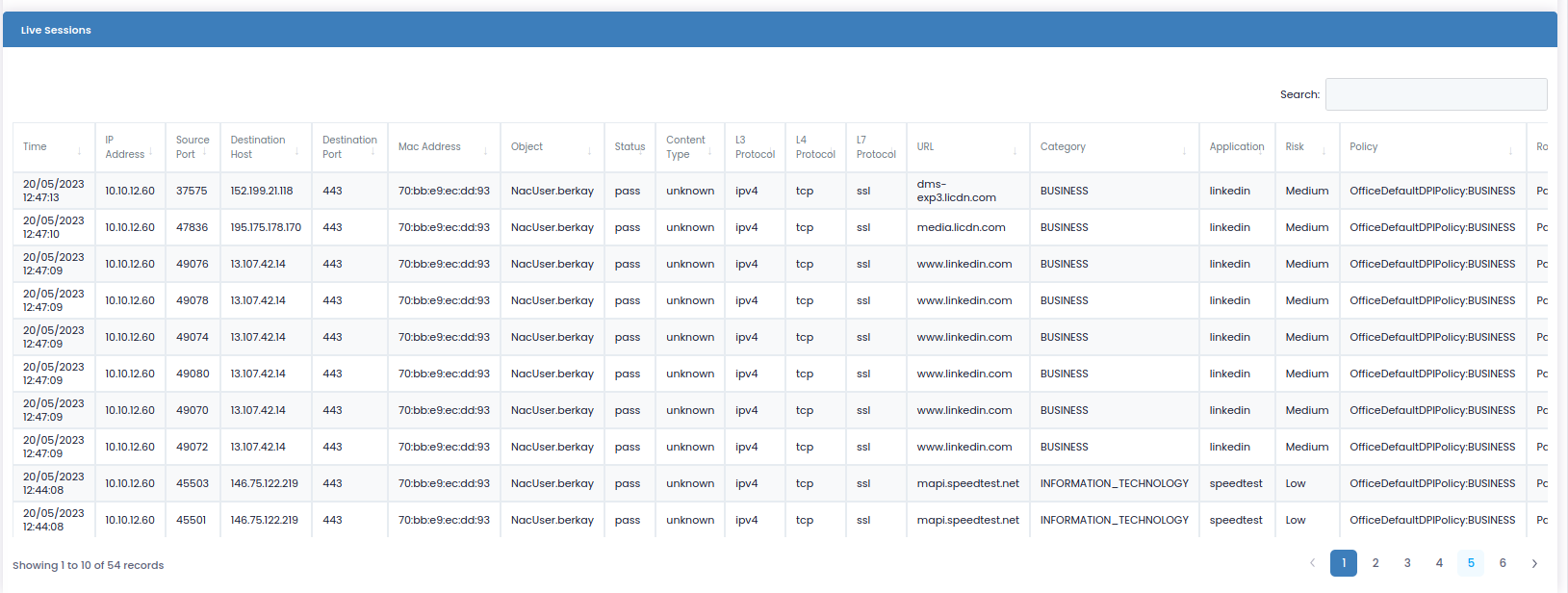The height and width of the screenshot is (593, 1568).
Task: Click the previous page chevron
Action: pos(1312,563)
